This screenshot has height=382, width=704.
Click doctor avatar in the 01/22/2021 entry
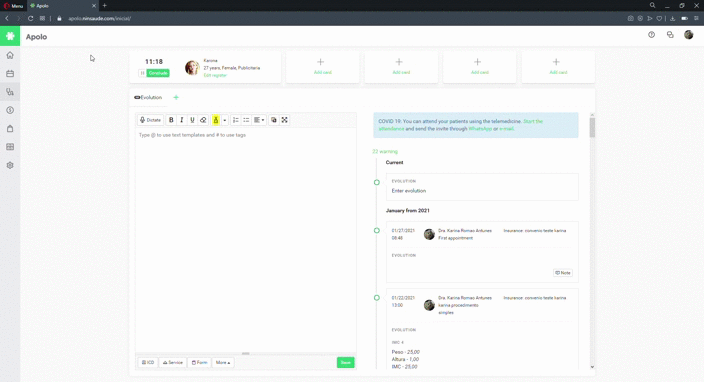click(429, 305)
